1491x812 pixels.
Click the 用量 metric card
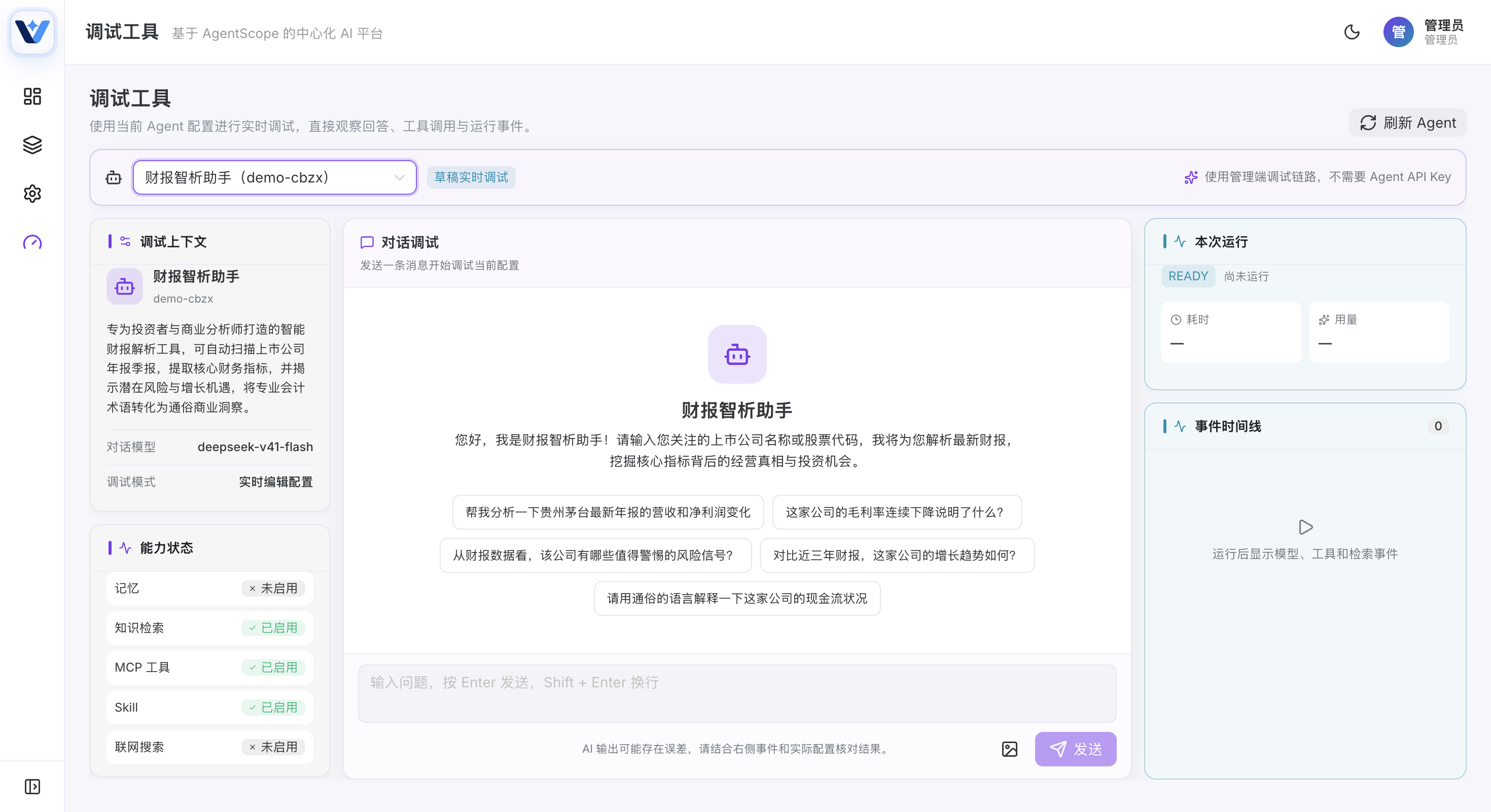pos(1379,332)
